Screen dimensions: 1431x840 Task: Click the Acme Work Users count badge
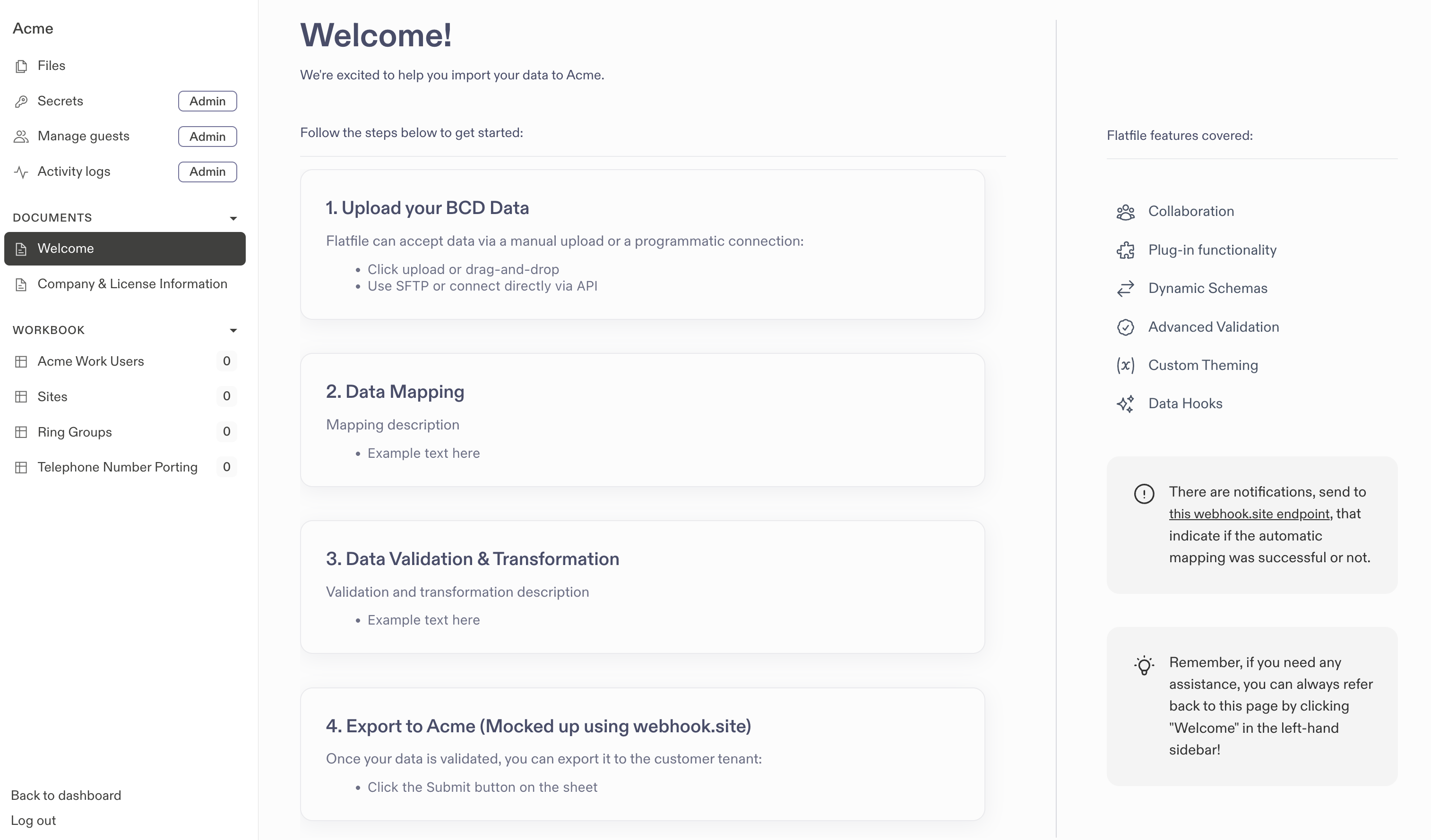click(x=226, y=361)
